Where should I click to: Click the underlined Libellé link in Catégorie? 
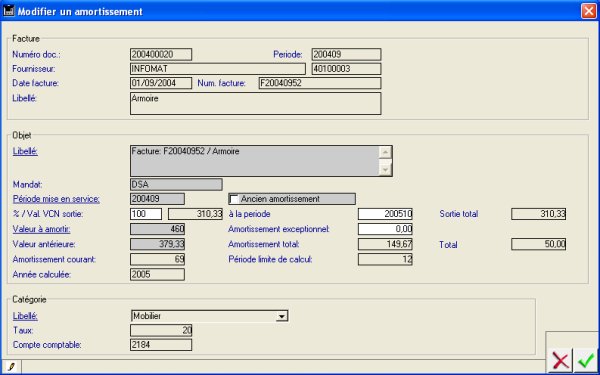[x=25, y=316]
